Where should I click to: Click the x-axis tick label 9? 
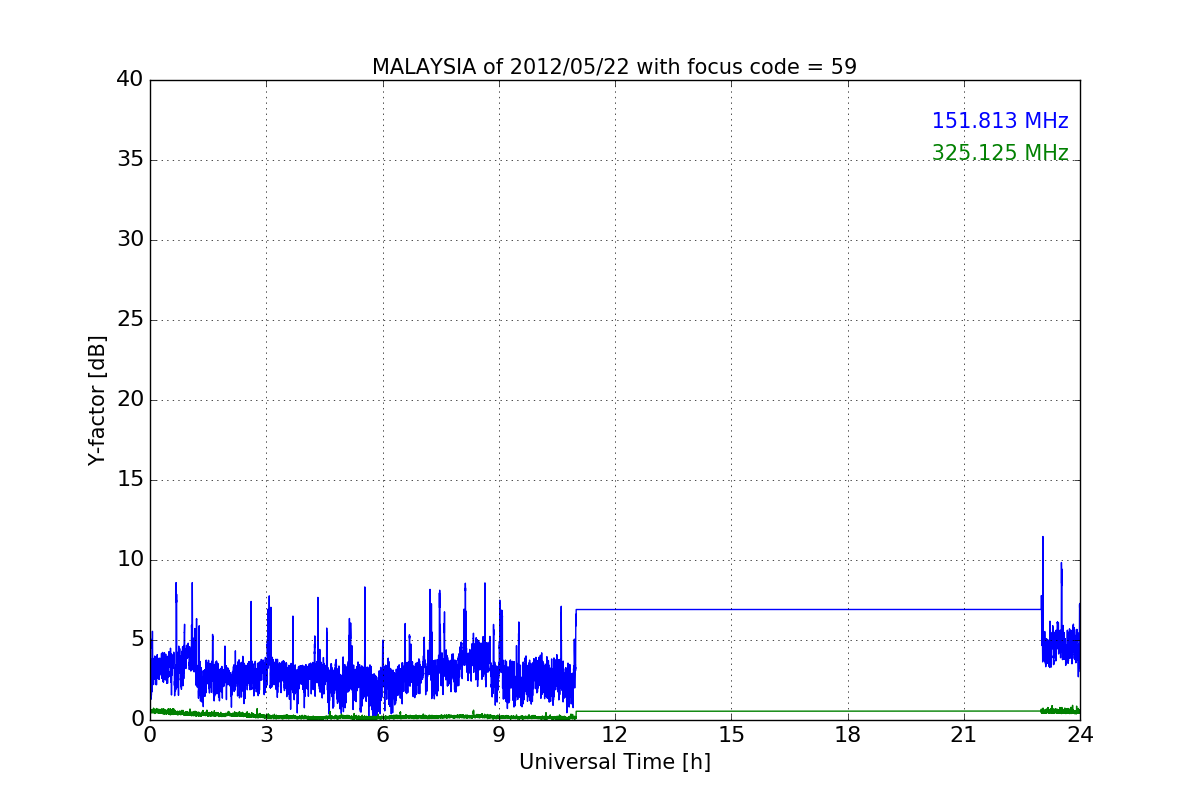pos(499,734)
